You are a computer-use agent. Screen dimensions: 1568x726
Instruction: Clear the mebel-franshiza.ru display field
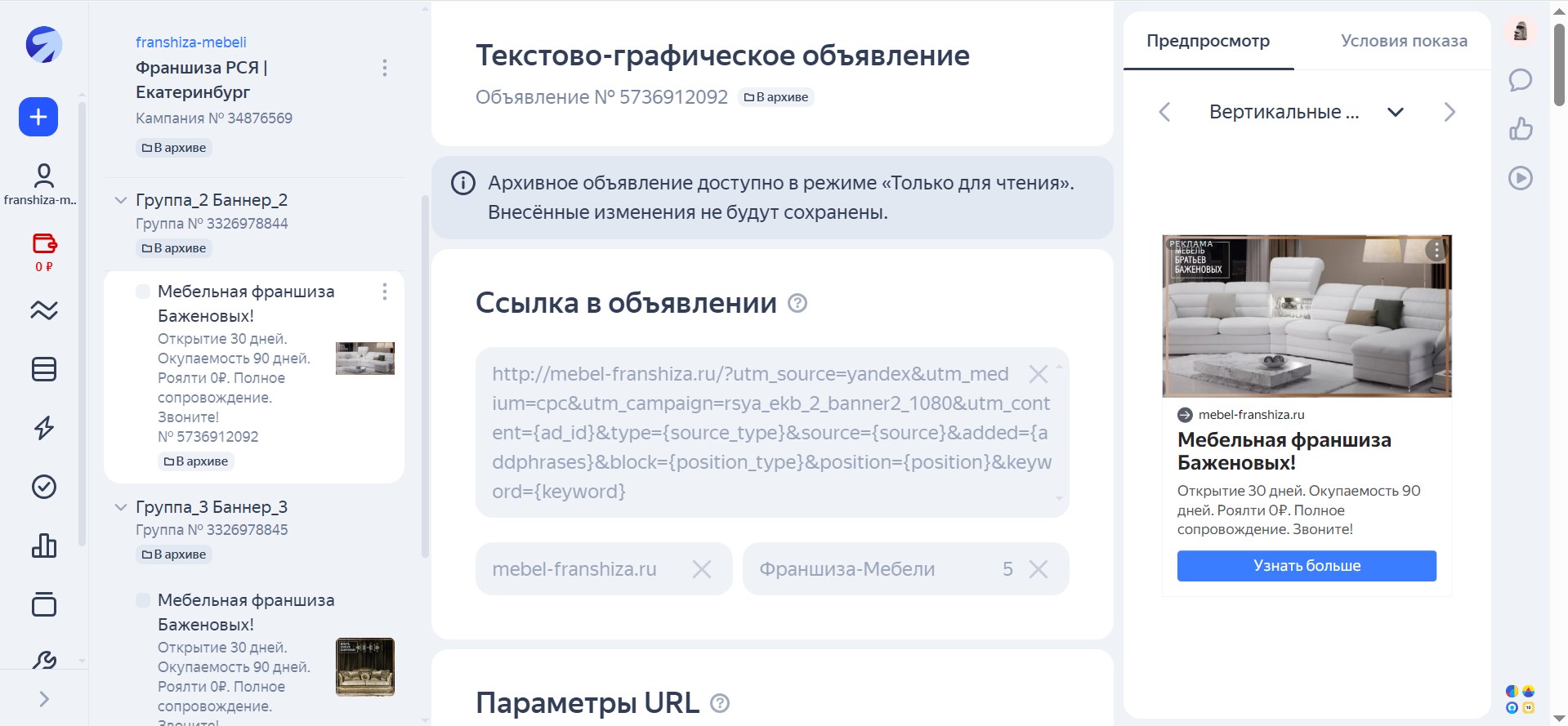click(x=702, y=569)
